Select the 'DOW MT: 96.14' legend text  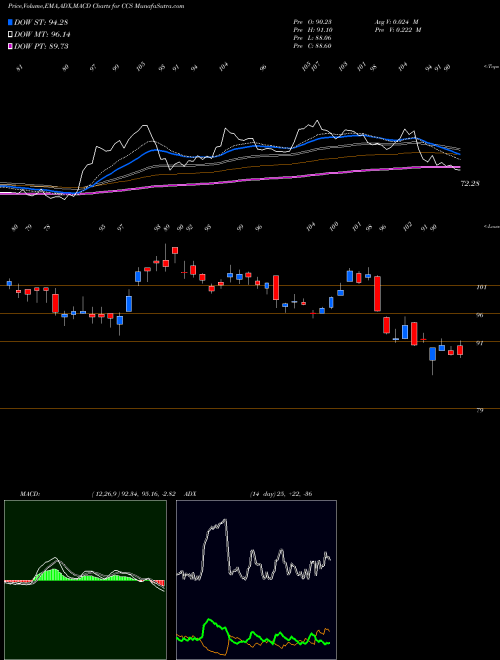[42, 35]
